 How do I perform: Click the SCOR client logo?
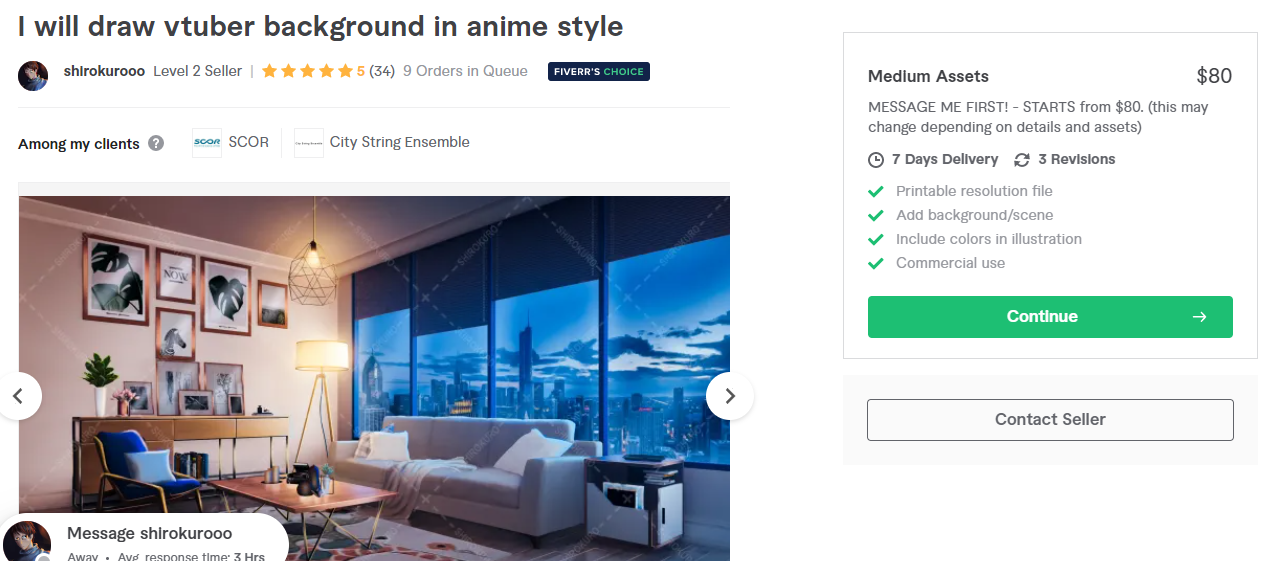pyautogui.click(x=207, y=142)
